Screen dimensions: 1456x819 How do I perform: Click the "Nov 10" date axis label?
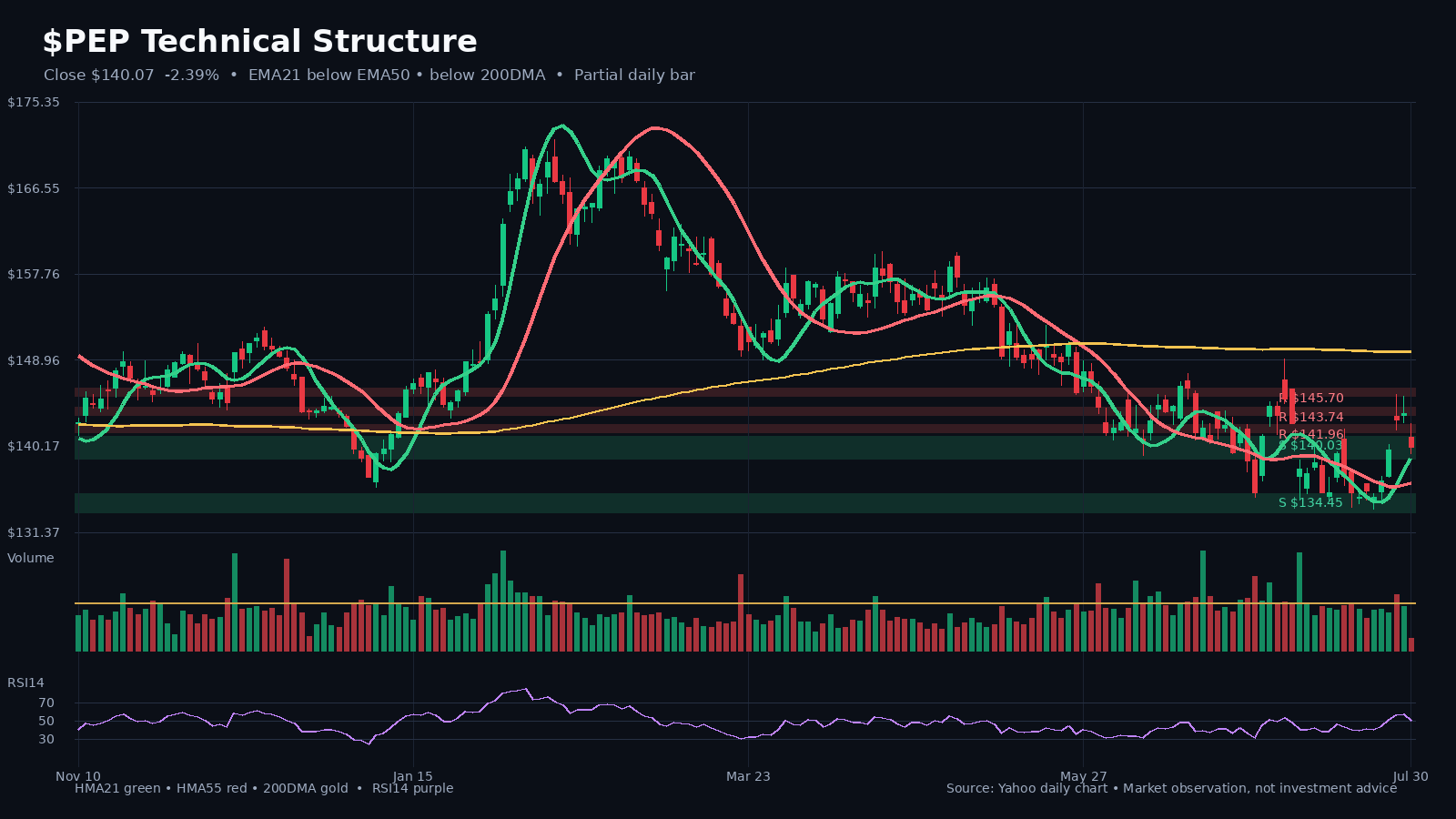(x=78, y=776)
